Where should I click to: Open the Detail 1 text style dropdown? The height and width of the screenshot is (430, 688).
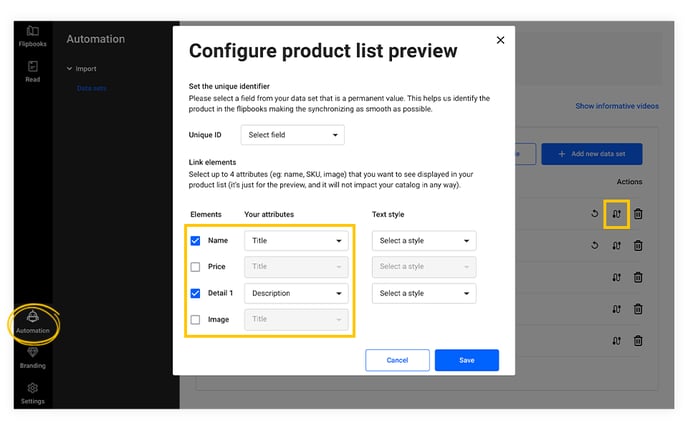[x=424, y=293]
